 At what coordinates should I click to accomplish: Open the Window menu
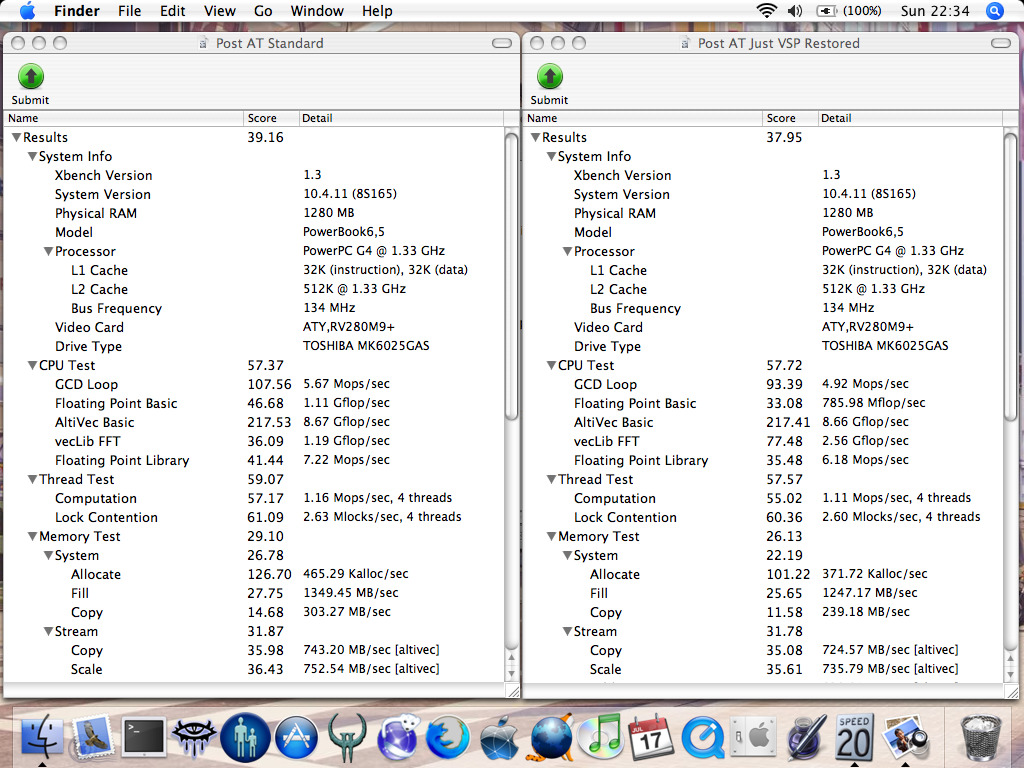[317, 11]
